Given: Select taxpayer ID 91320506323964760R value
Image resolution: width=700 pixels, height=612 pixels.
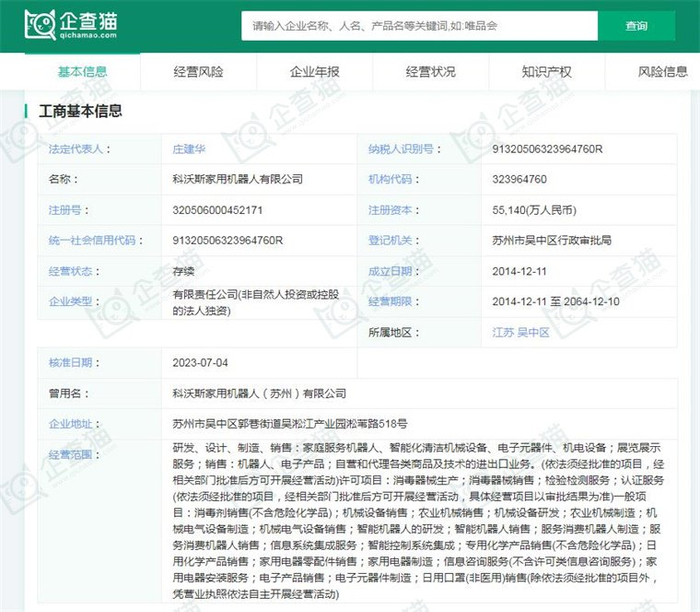Looking at the screenshot, I should coord(547,149).
